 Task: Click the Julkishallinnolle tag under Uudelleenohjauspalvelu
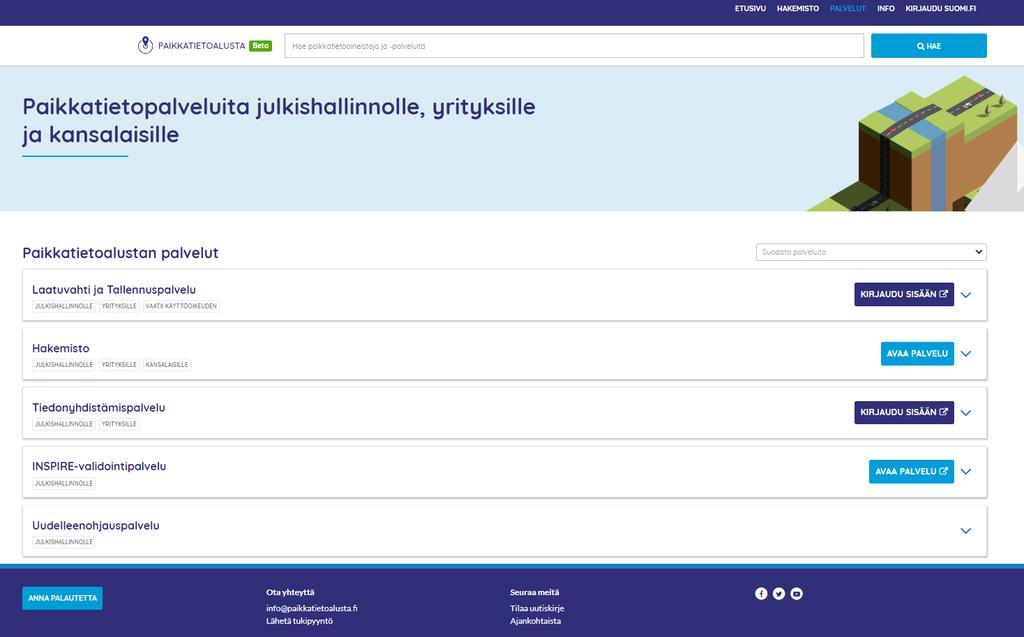64,542
